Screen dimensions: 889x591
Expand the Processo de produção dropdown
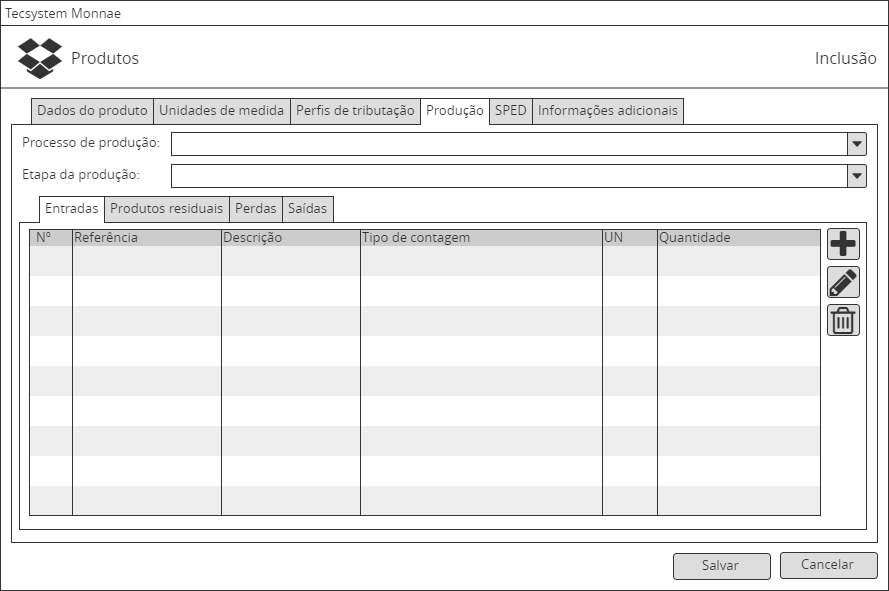tap(857, 144)
